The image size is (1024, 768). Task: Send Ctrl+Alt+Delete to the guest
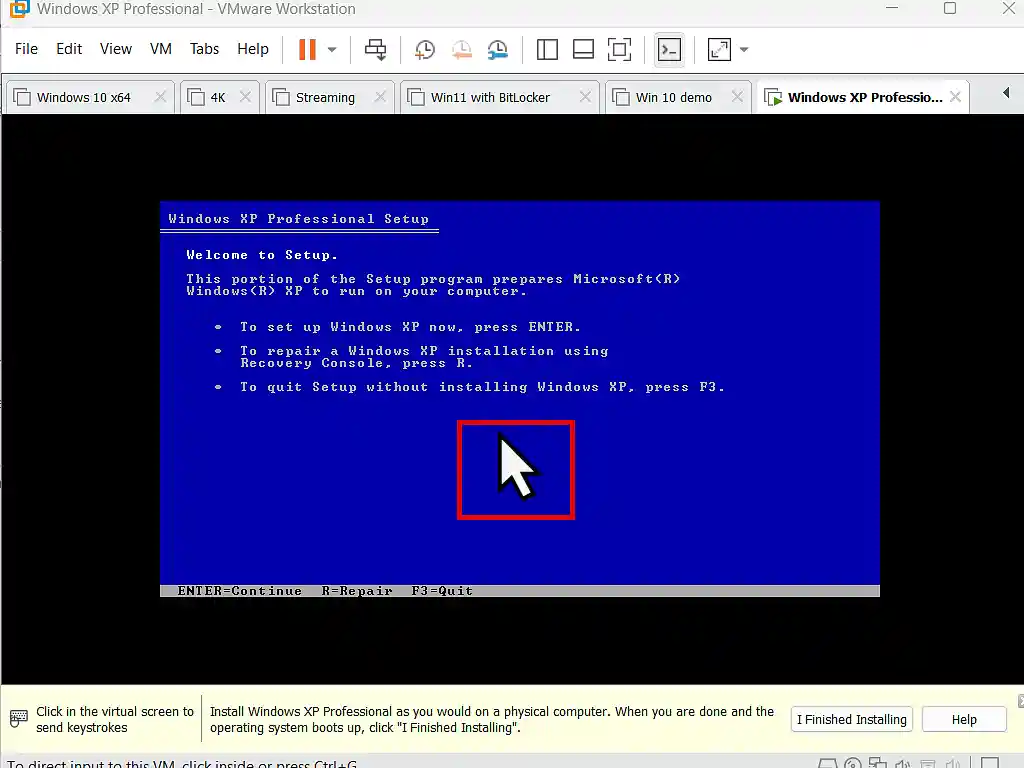tap(375, 48)
